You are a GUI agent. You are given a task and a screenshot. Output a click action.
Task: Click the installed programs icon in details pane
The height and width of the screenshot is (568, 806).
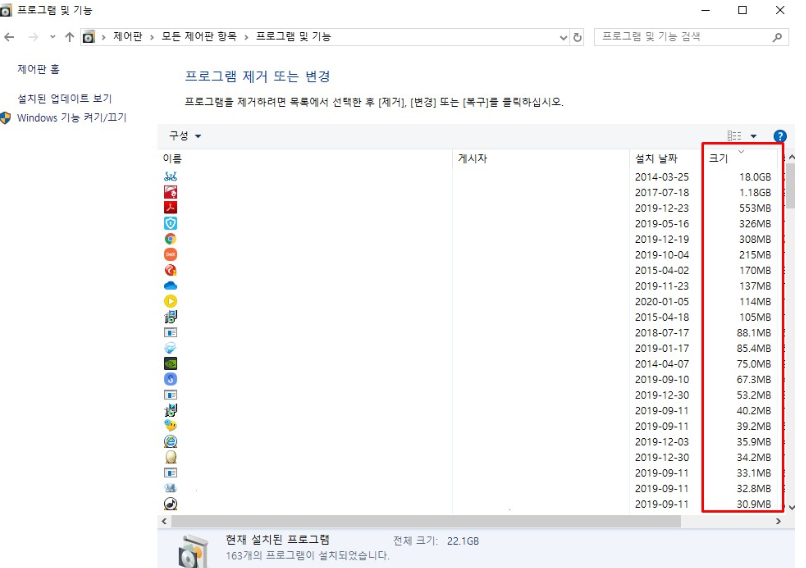[x=193, y=551]
